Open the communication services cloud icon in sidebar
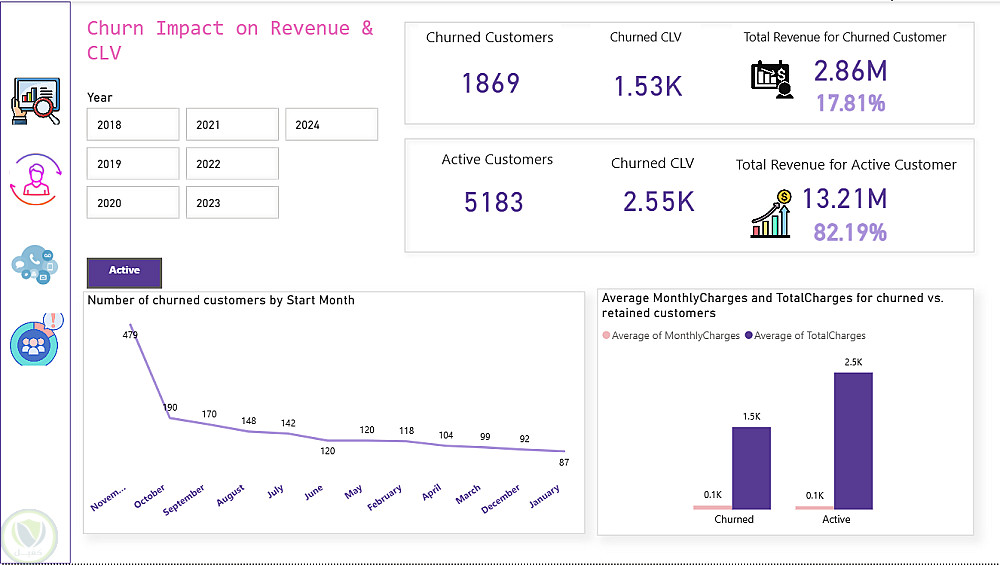The height and width of the screenshot is (565, 1000). pyautogui.click(x=34, y=265)
